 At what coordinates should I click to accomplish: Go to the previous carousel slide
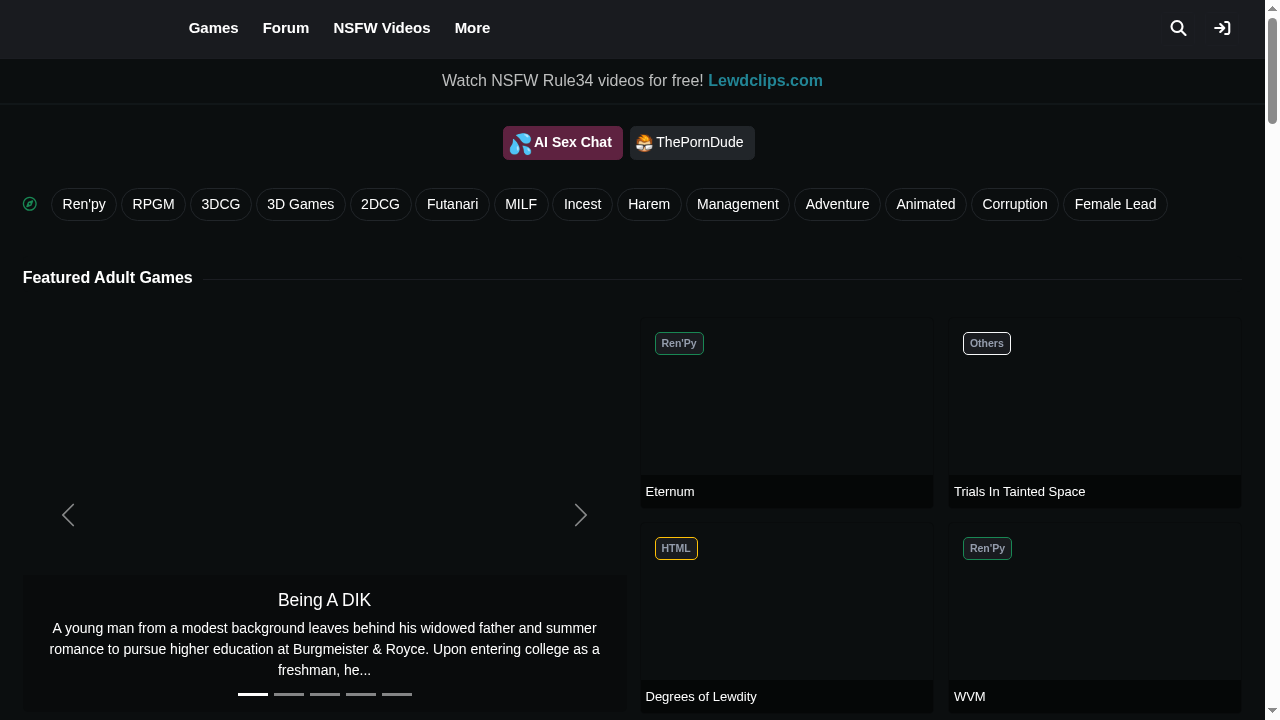(68, 515)
